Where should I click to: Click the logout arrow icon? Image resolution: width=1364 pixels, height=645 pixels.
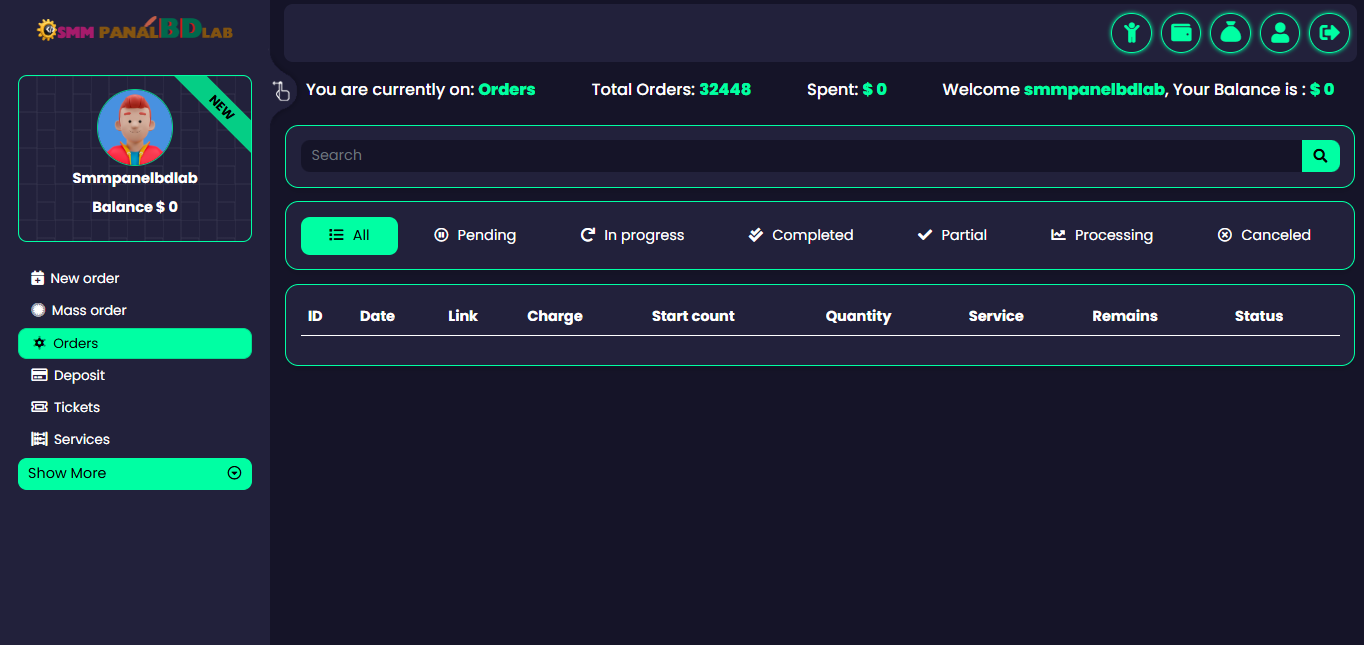pos(1329,33)
